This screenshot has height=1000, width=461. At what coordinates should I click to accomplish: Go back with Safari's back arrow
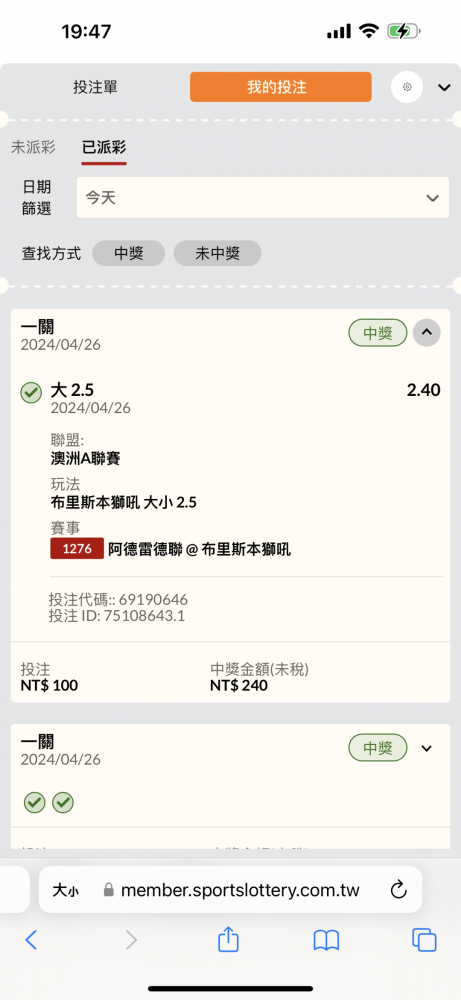[x=31, y=940]
